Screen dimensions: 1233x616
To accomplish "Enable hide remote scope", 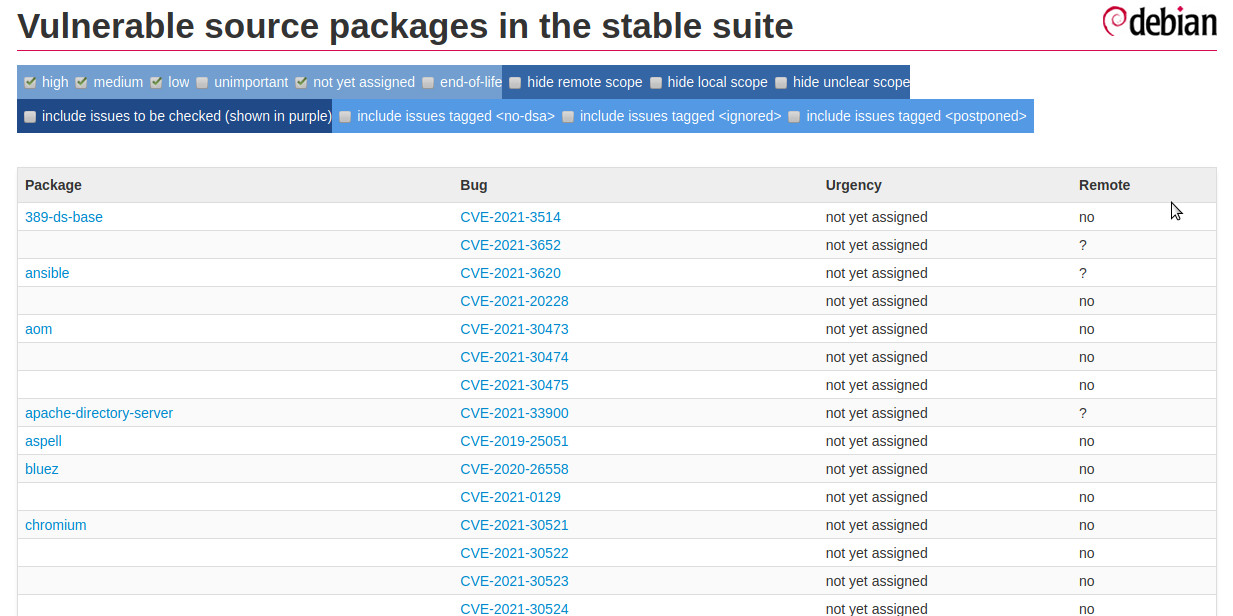I will click(x=514, y=82).
